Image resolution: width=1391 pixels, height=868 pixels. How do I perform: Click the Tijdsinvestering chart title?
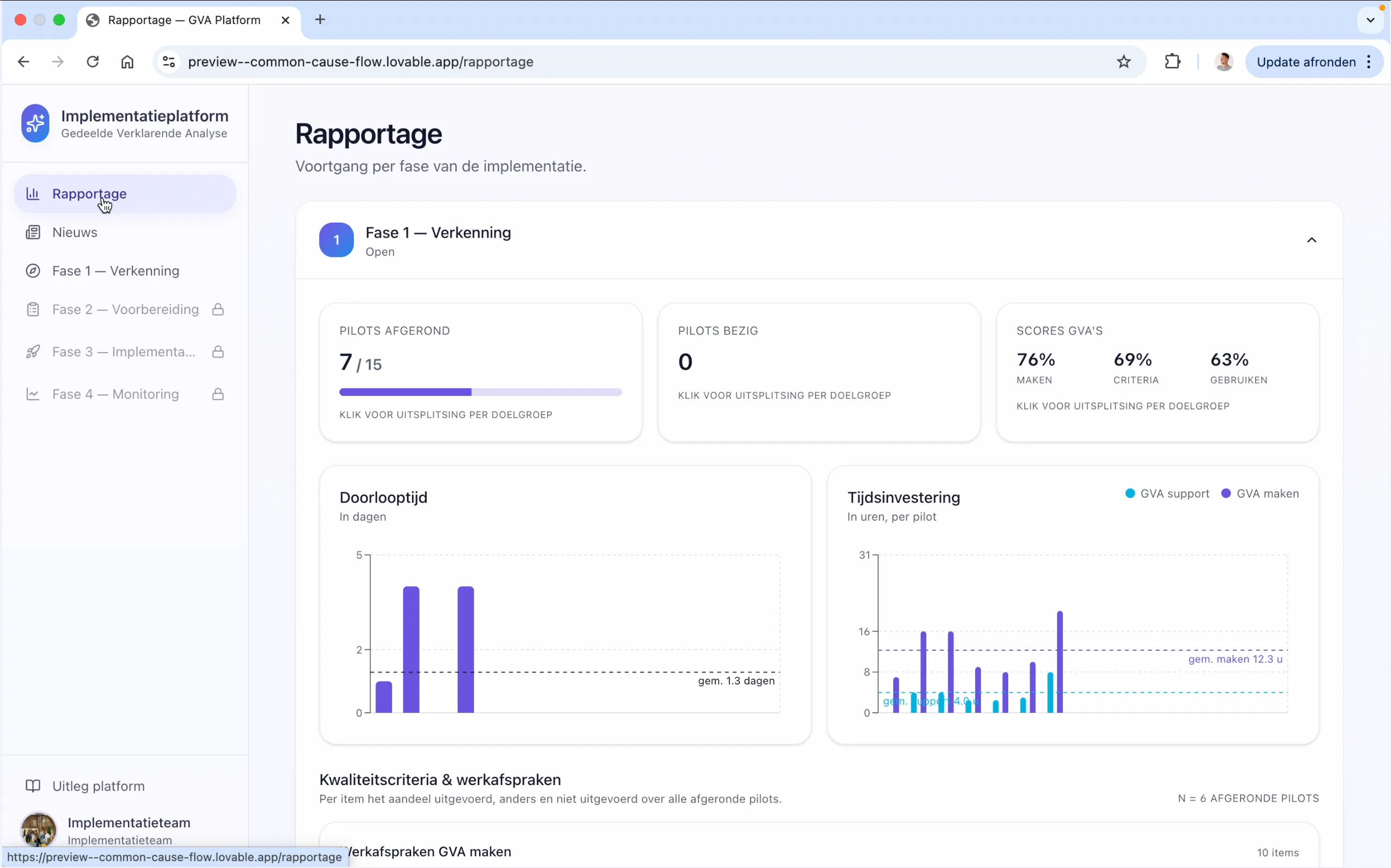[x=903, y=497]
